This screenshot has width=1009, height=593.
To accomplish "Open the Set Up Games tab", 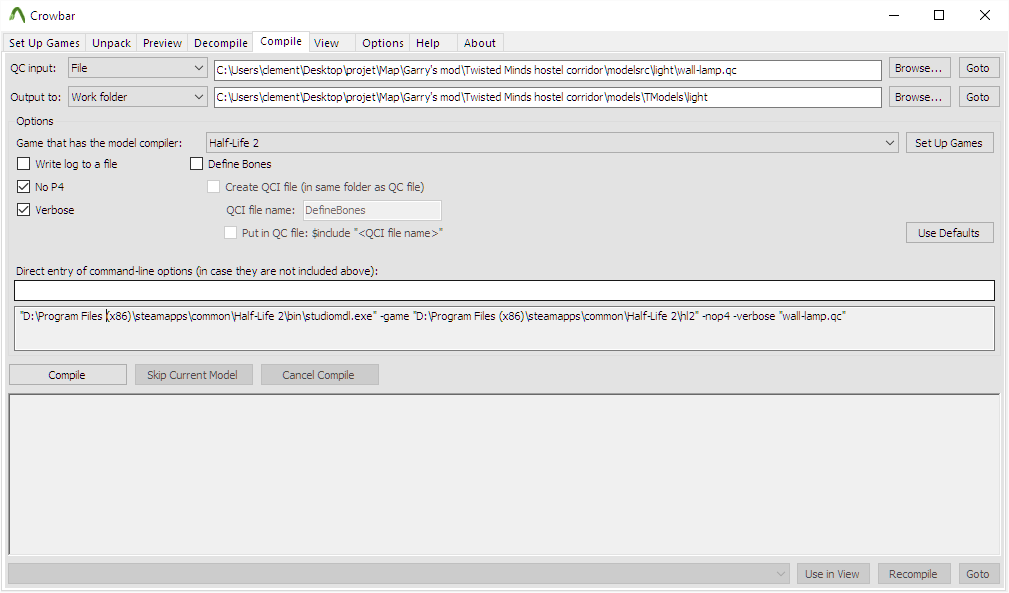I will [44, 43].
